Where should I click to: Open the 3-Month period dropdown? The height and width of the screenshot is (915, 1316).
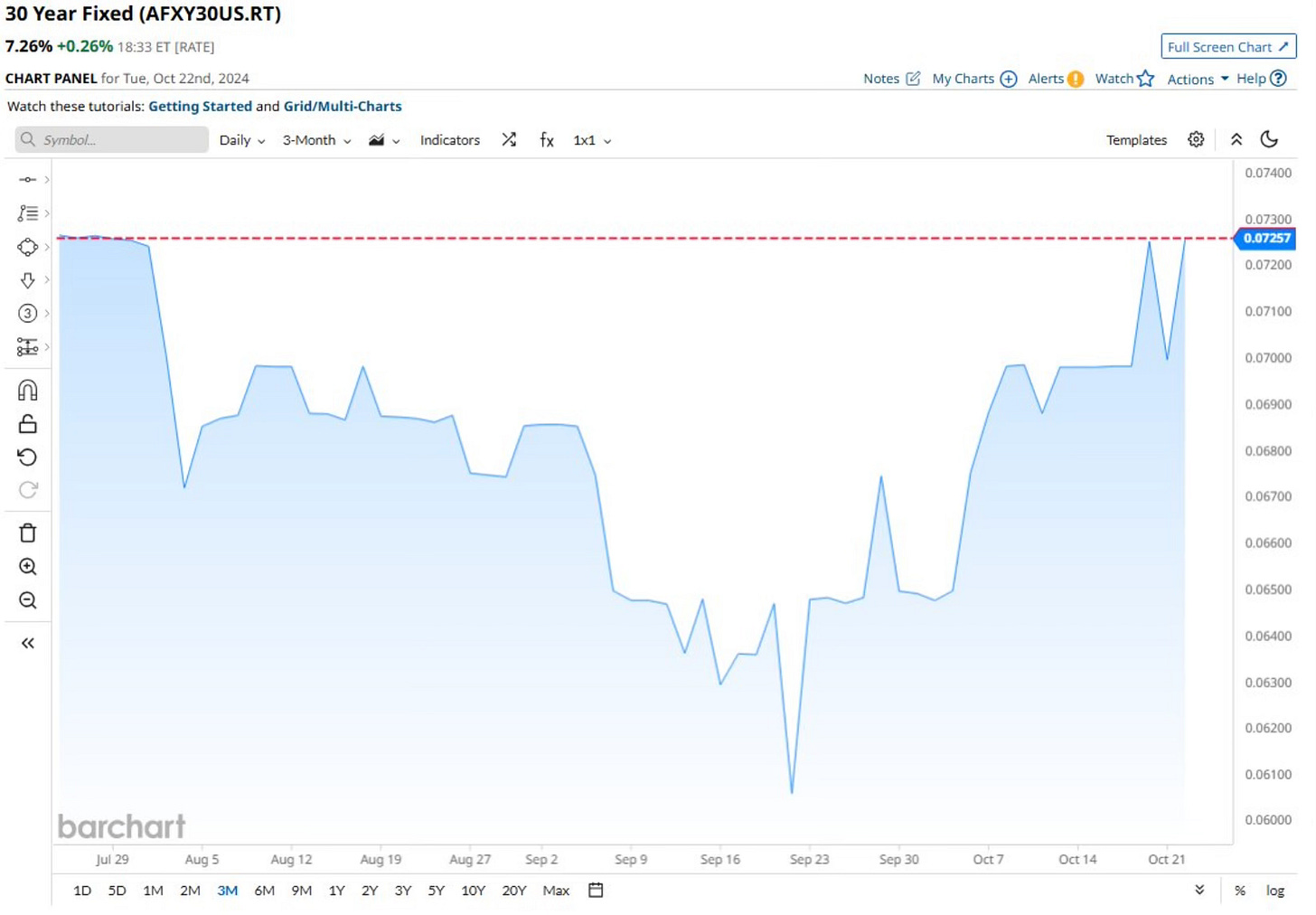click(x=316, y=140)
